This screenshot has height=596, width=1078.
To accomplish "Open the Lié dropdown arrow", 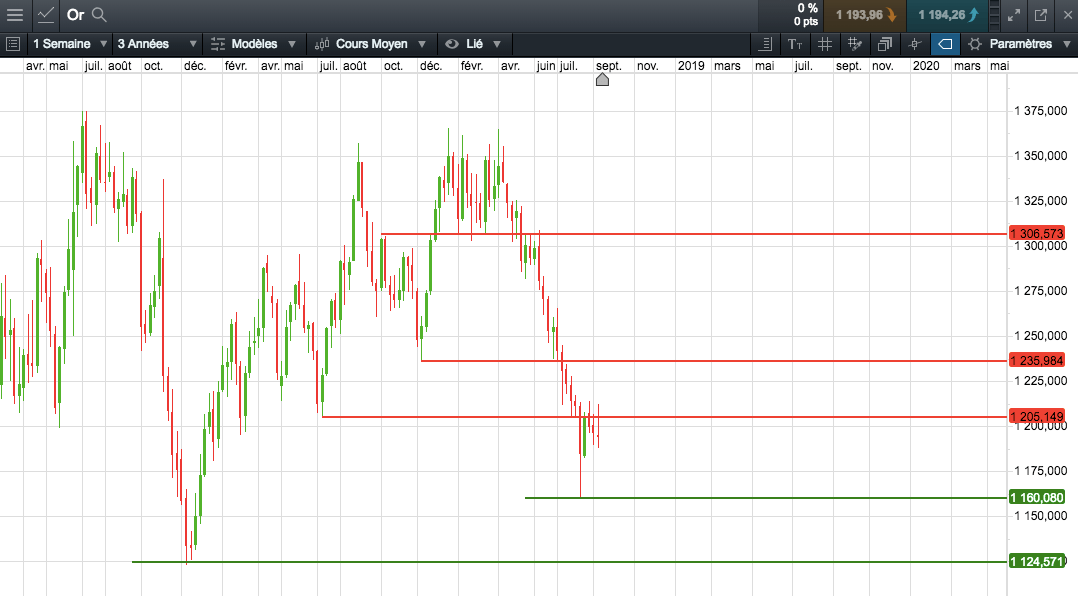I will 497,44.
